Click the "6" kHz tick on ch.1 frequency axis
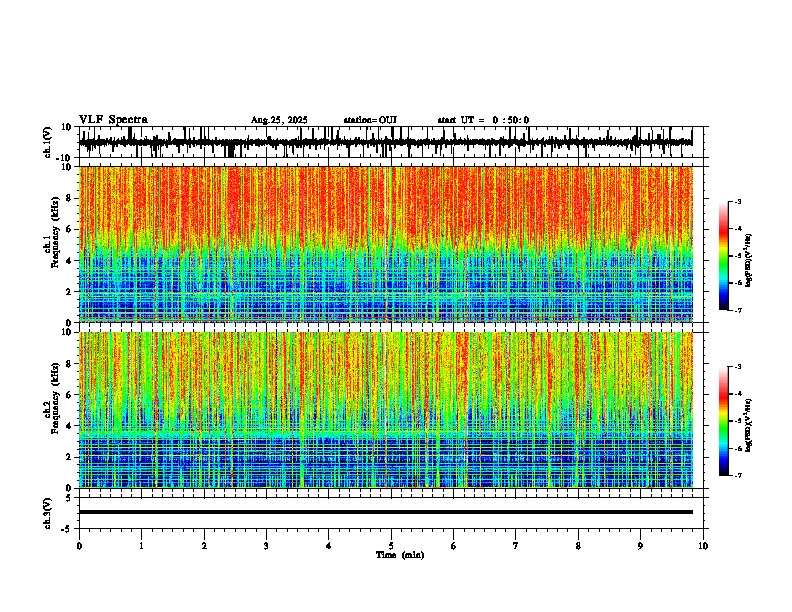Screen dimensions: 792x612 69,229
